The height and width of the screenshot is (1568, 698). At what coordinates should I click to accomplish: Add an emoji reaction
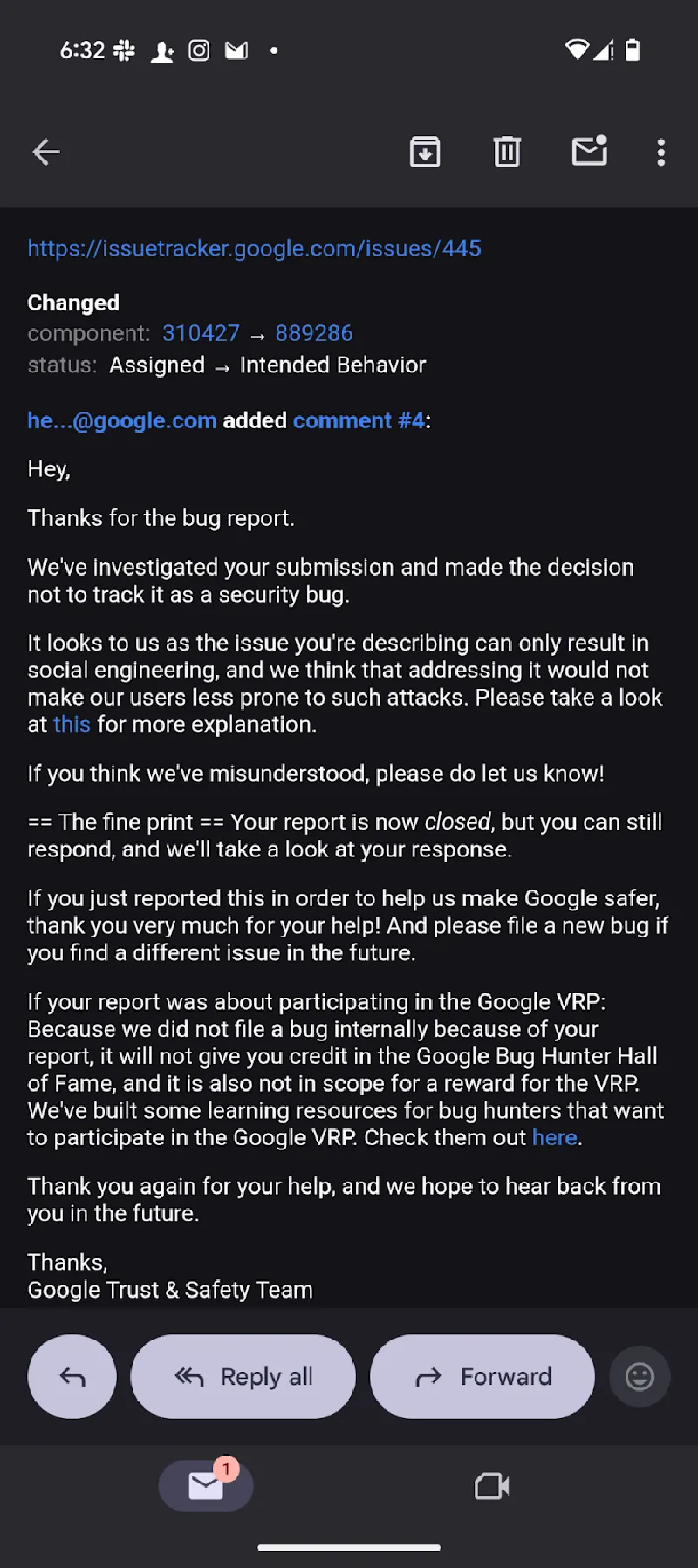point(640,1377)
